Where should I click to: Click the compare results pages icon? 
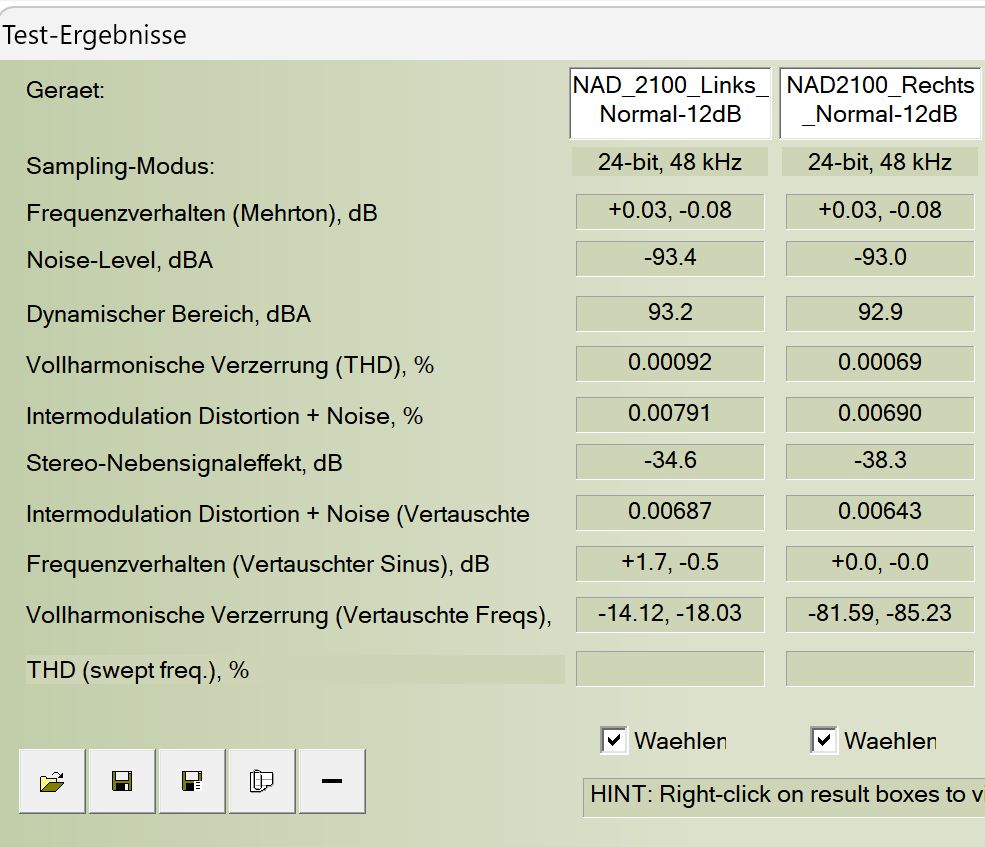[x=261, y=782]
